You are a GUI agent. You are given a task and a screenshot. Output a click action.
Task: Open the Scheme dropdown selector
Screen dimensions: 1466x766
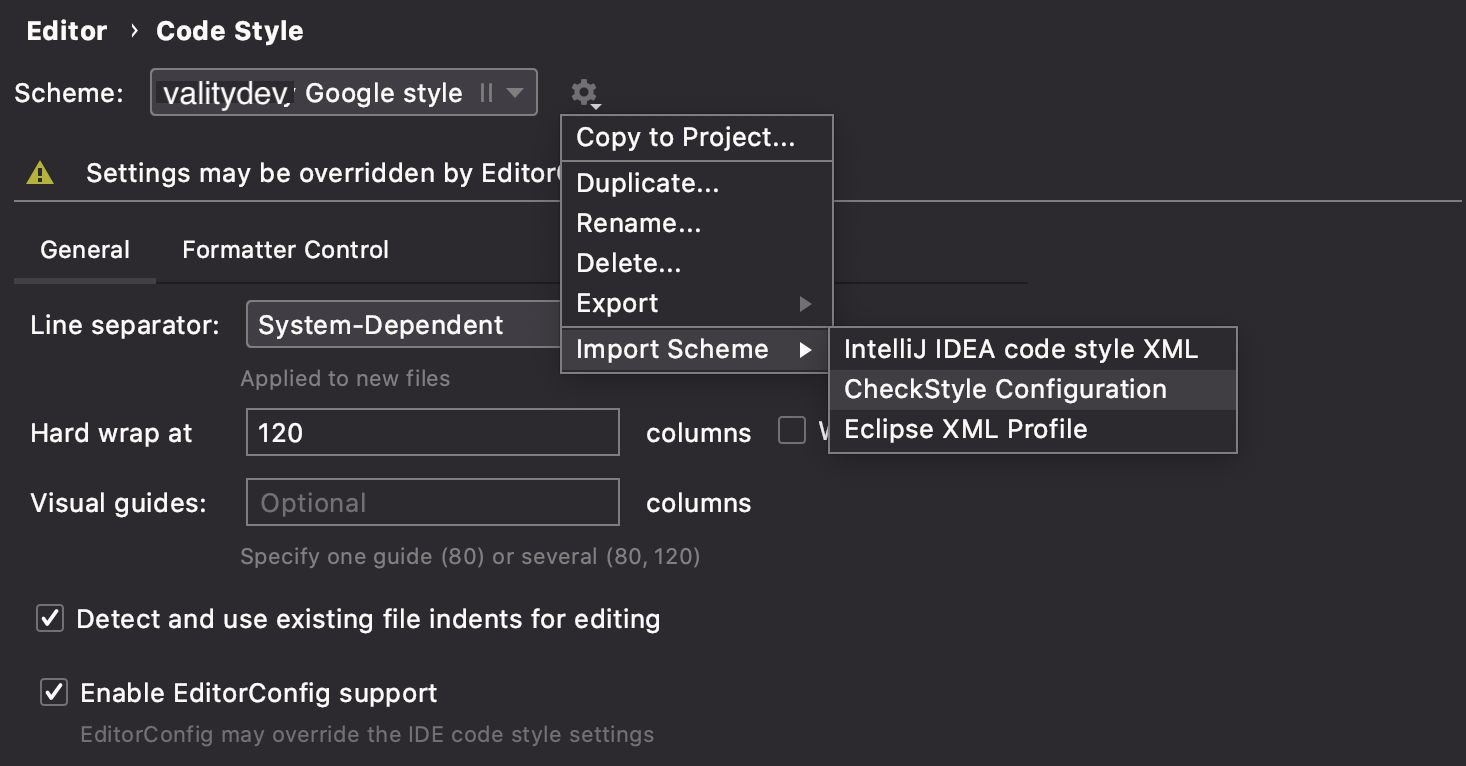pos(344,93)
